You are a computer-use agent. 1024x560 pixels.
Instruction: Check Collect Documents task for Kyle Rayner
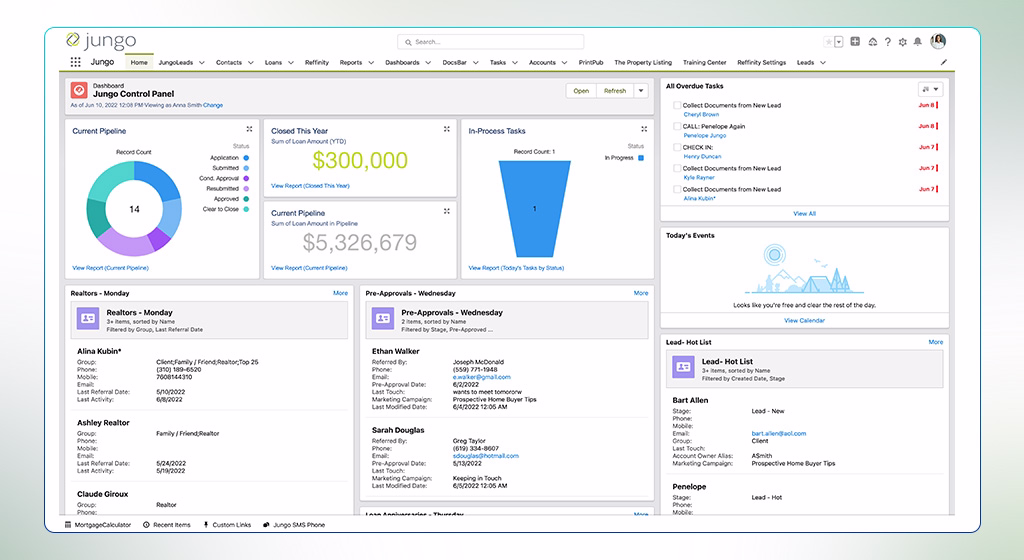(x=677, y=168)
